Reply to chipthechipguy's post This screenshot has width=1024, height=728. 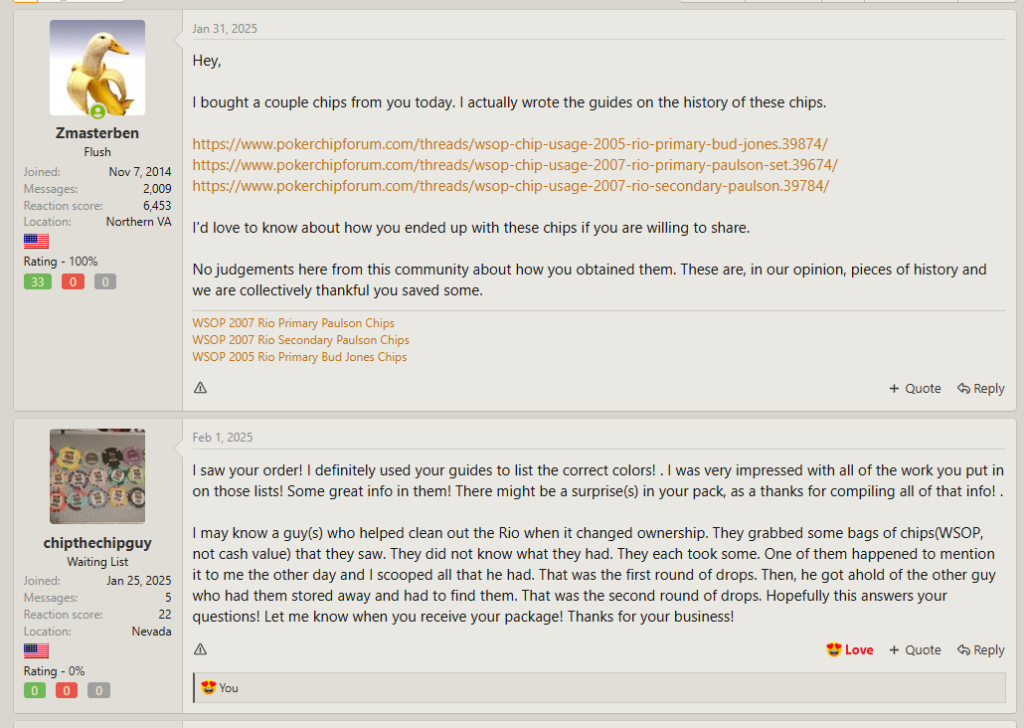(x=980, y=650)
